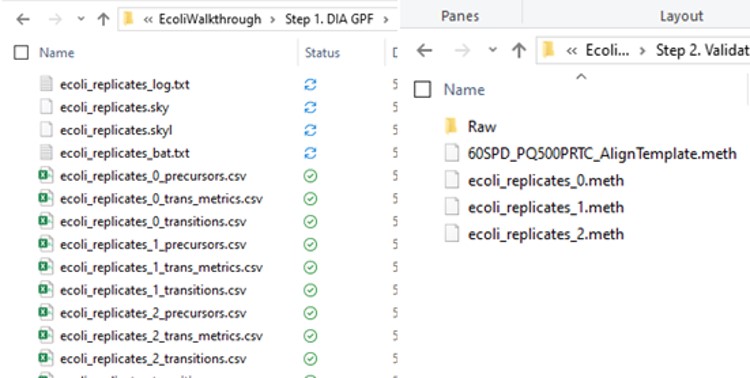Click file icon of ecoli_replicates_0.meth
This screenshot has width=750, height=378.
point(452,180)
